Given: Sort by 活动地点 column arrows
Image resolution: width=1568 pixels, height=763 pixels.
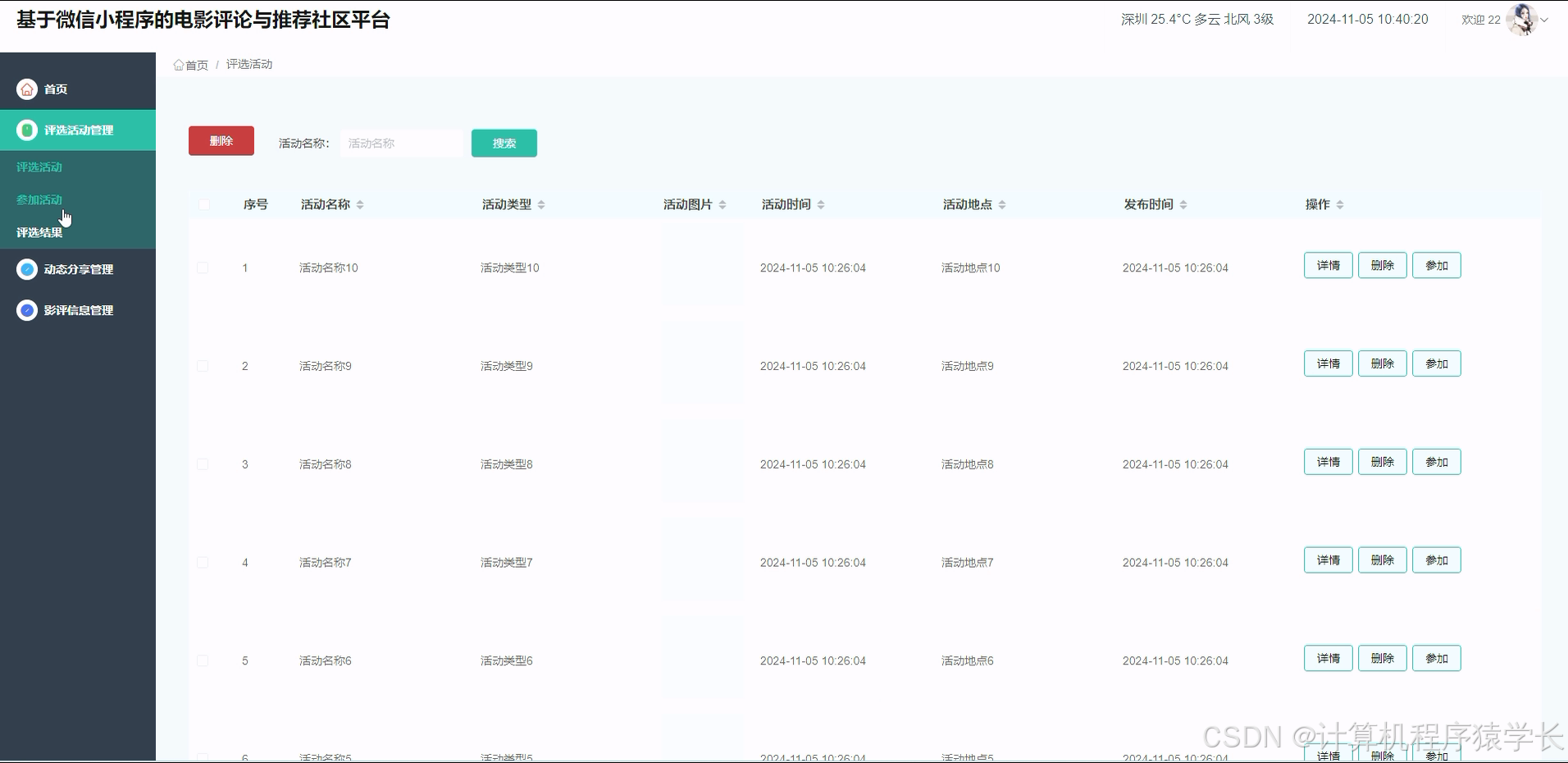Looking at the screenshot, I should click(x=1002, y=204).
